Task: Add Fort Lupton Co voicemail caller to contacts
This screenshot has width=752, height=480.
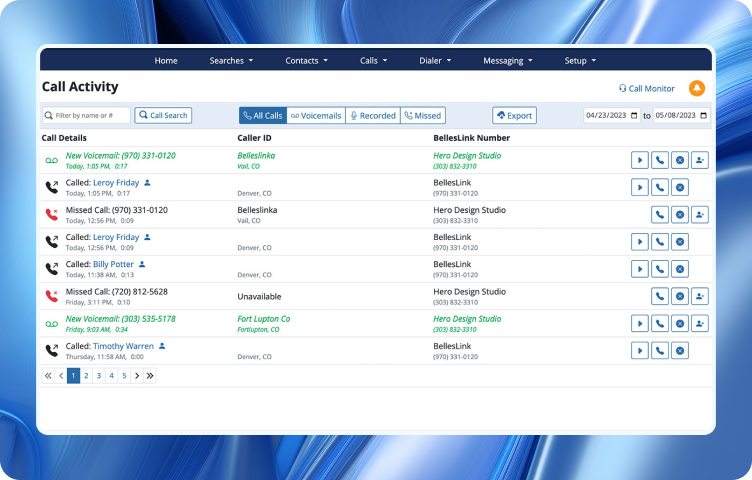Action: point(700,324)
